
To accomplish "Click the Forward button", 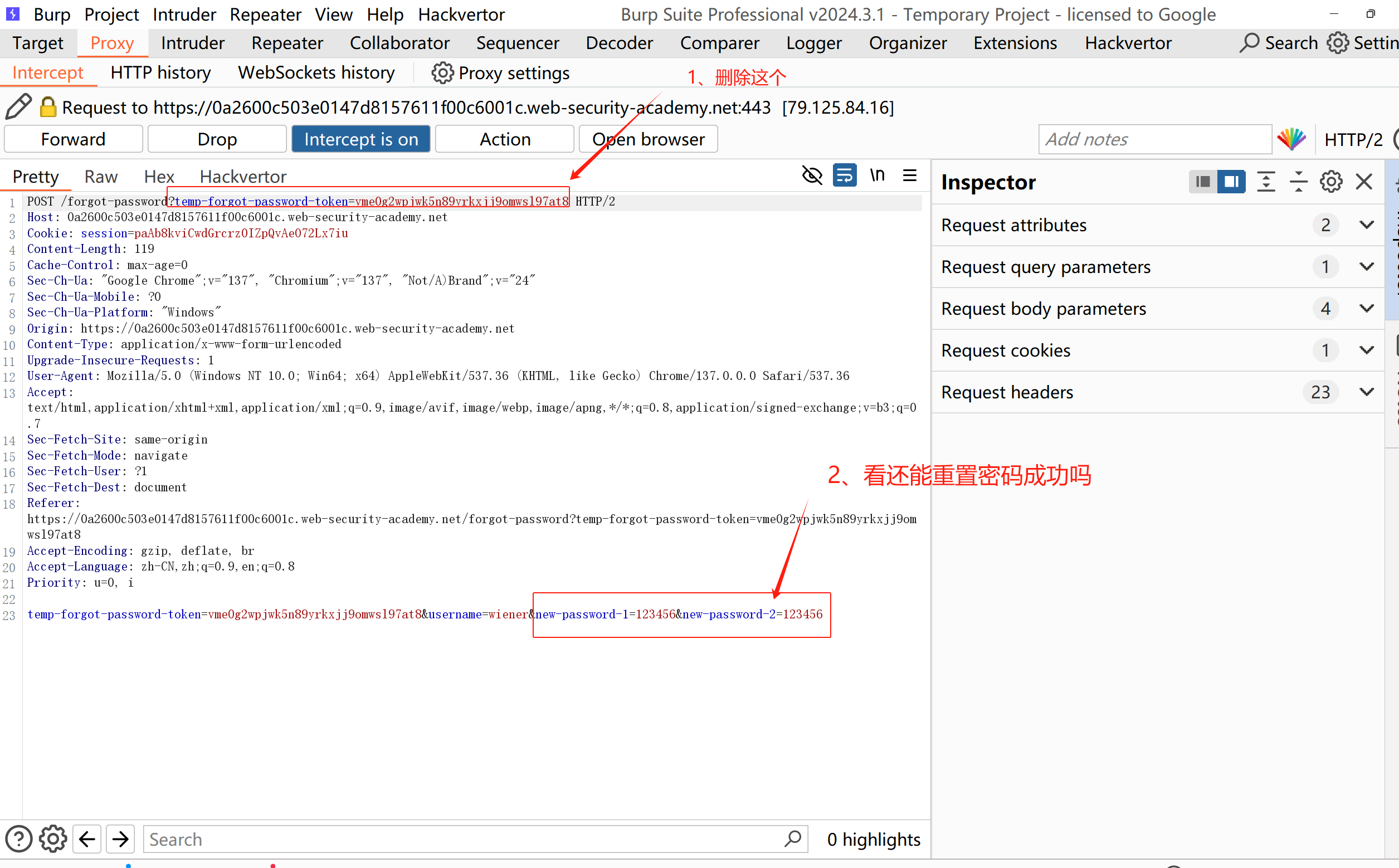I will pos(73,139).
